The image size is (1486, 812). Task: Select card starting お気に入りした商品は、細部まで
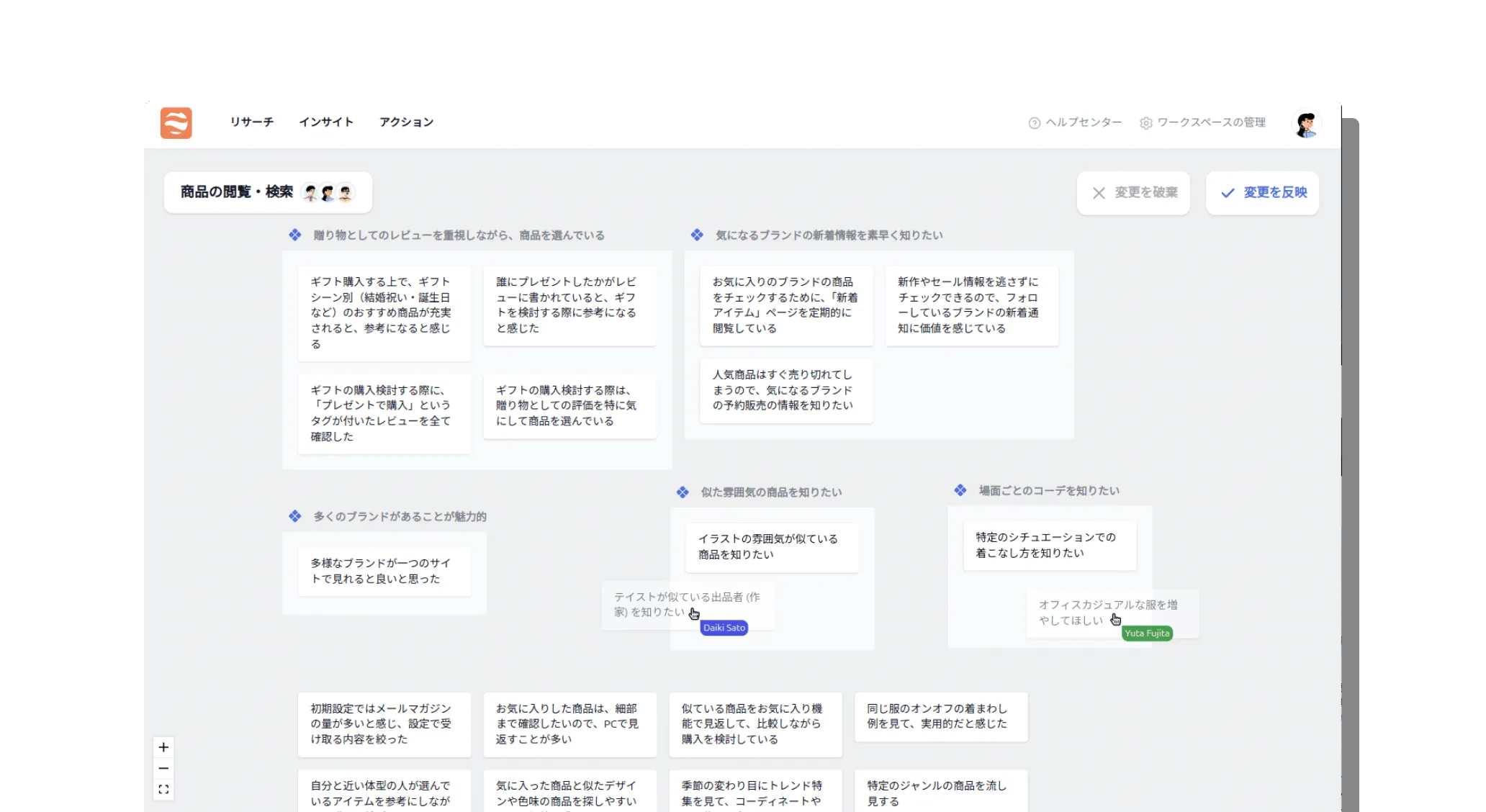569,724
